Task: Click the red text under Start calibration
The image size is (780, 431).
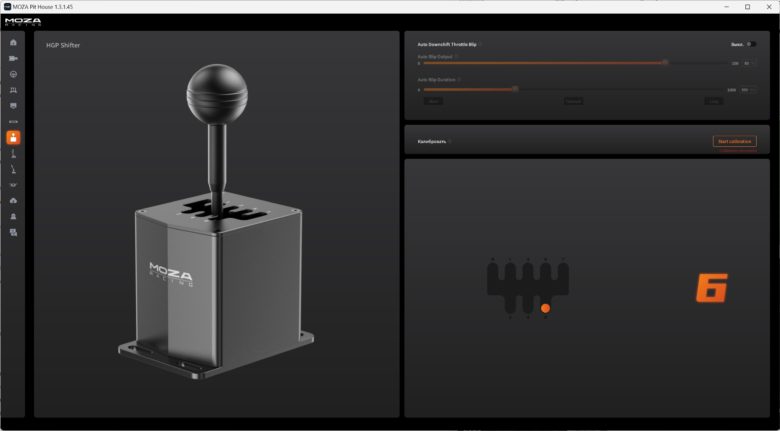Action: pyautogui.click(x=738, y=150)
